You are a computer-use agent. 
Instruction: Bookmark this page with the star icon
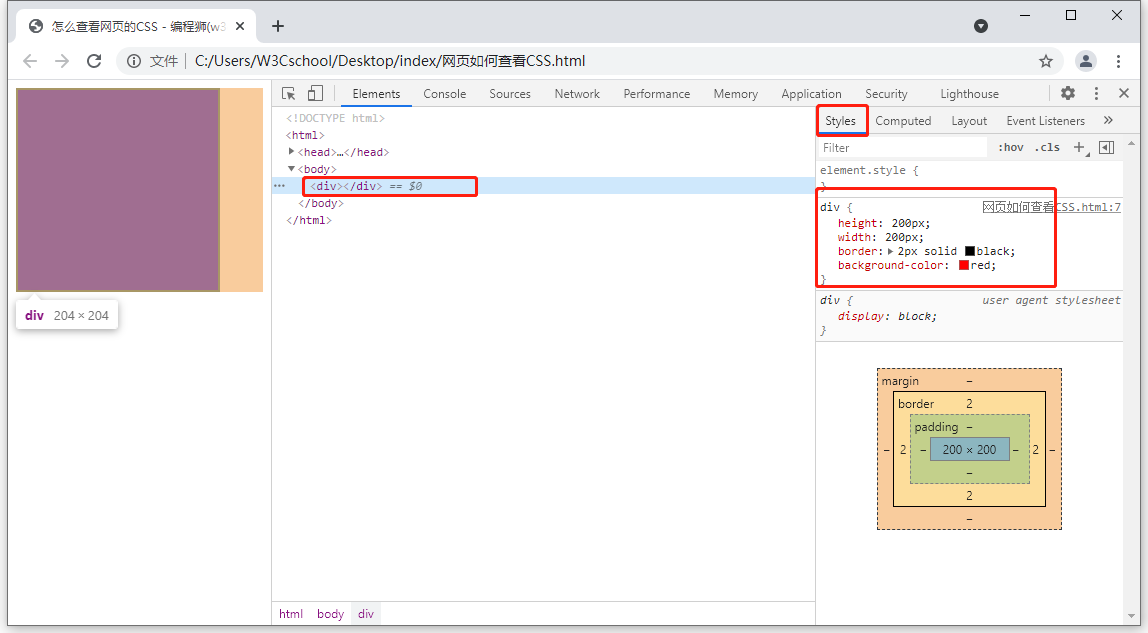coord(1046,61)
